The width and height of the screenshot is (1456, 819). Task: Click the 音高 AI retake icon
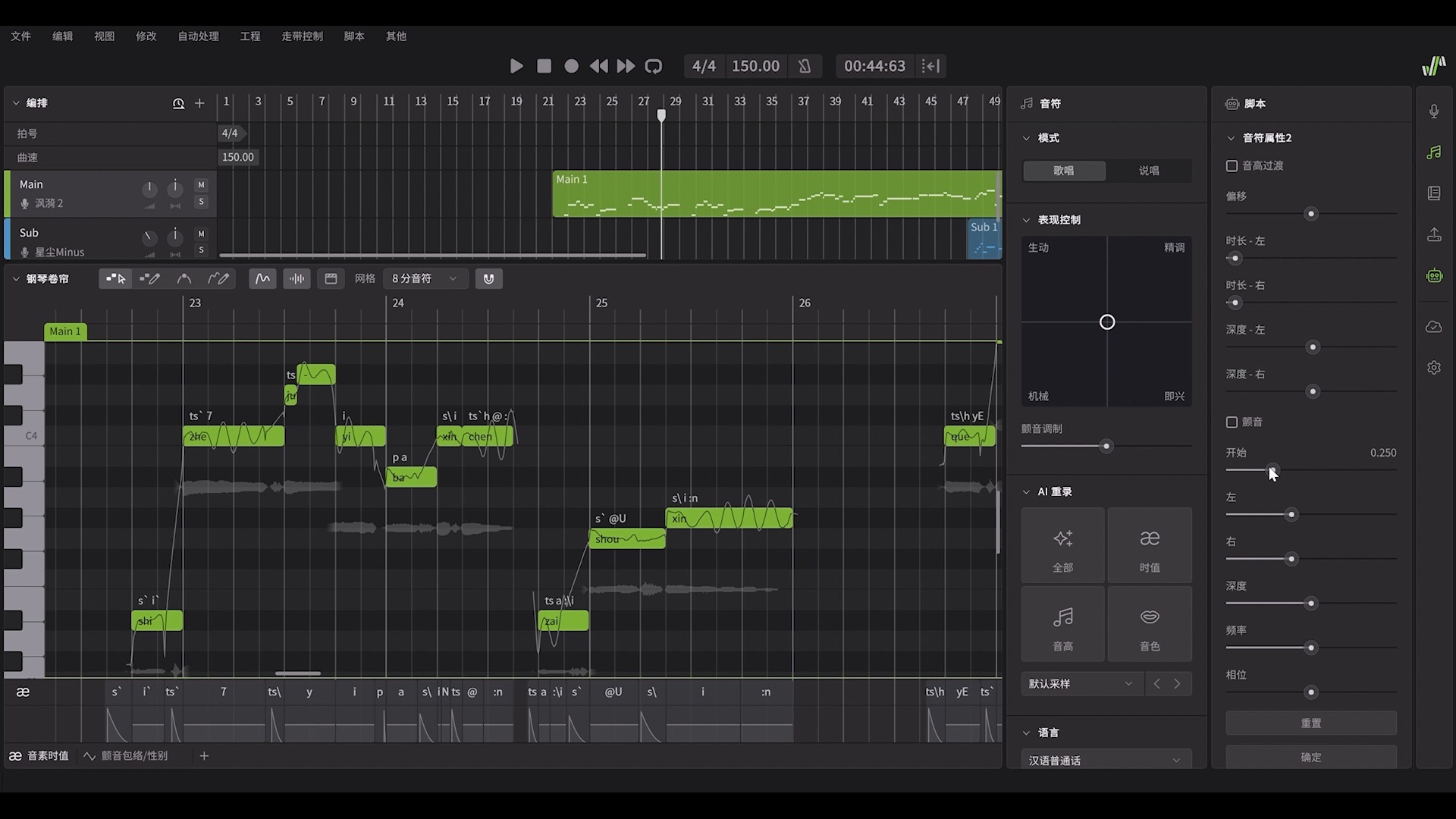click(1063, 624)
